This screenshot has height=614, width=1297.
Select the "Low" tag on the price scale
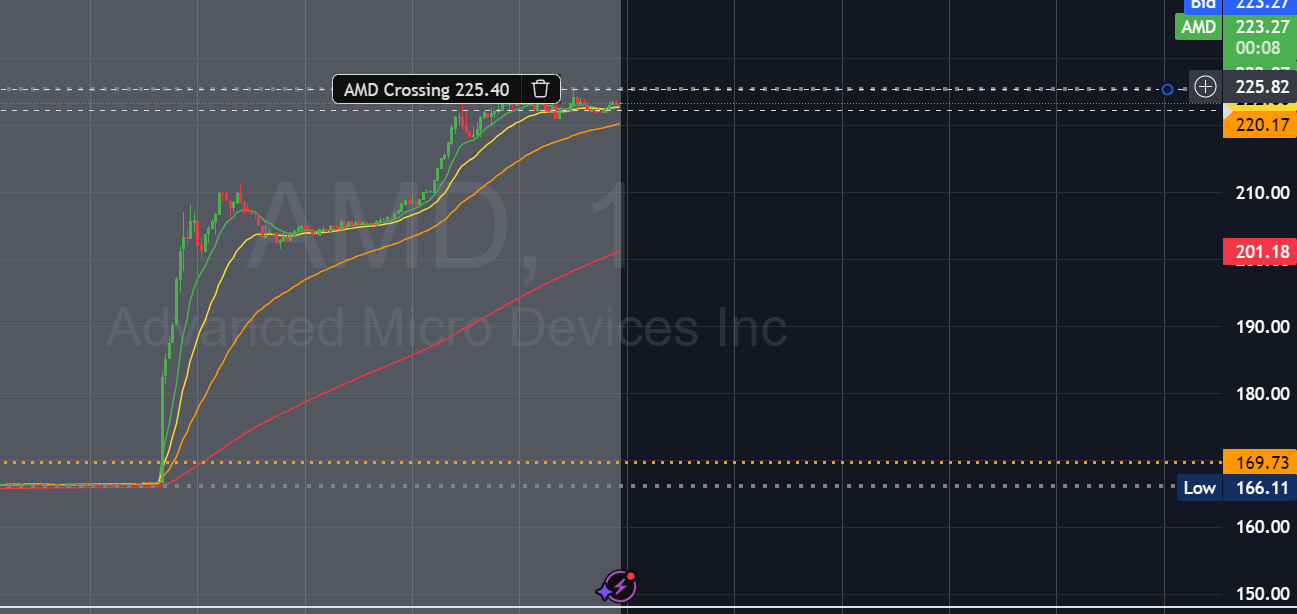[x=1199, y=488]
